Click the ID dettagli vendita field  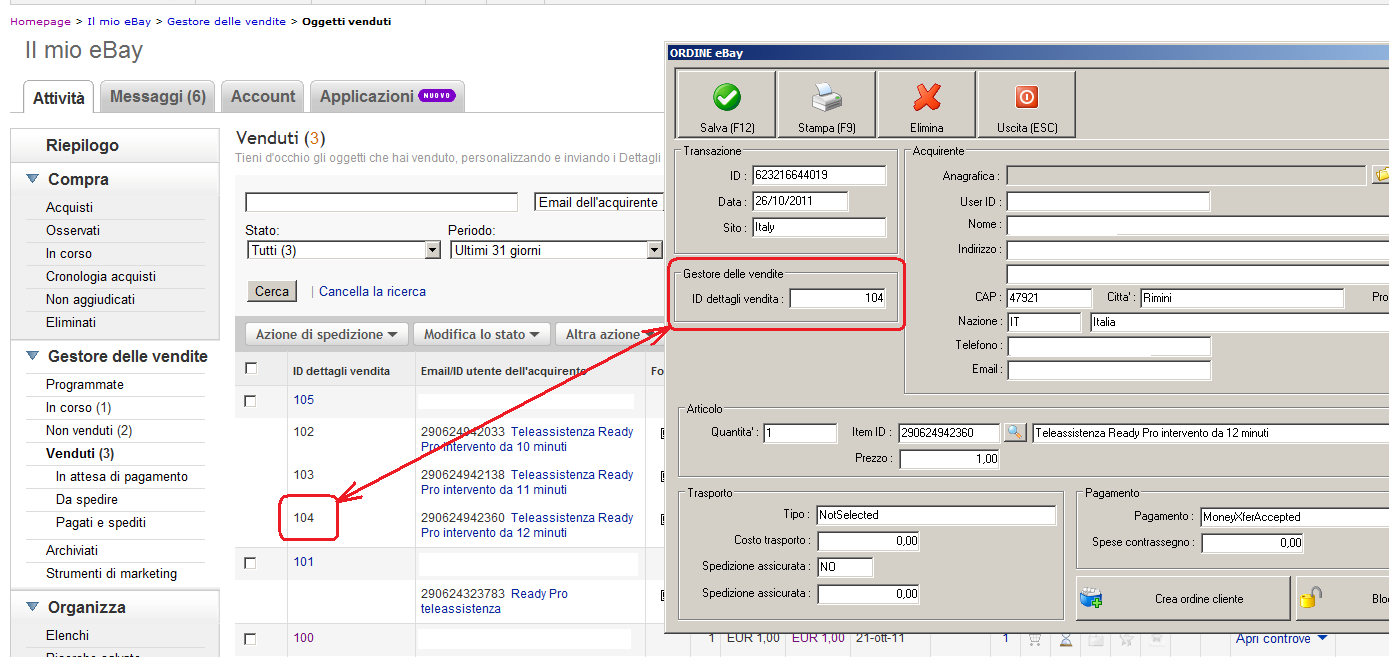click(838, 298)
